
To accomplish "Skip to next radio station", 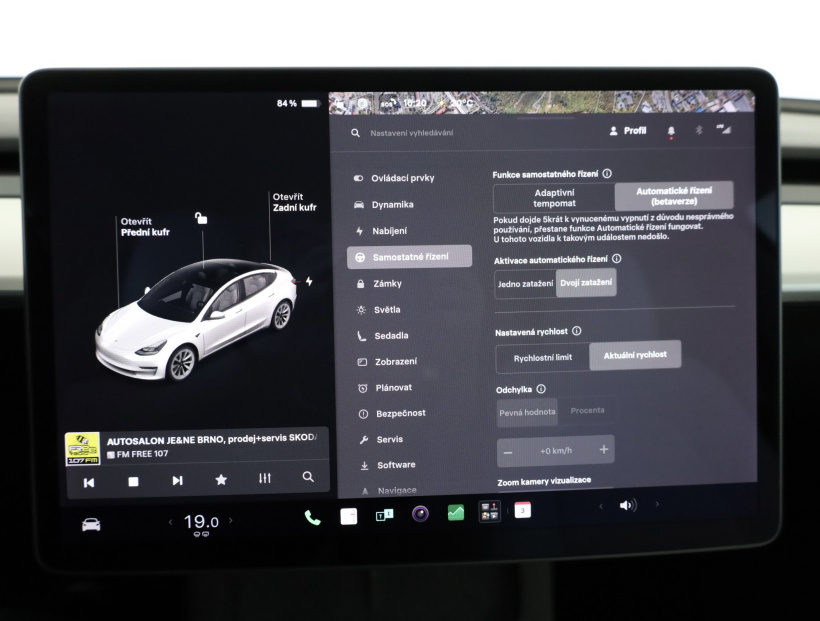I will click(x=177, y=480).
